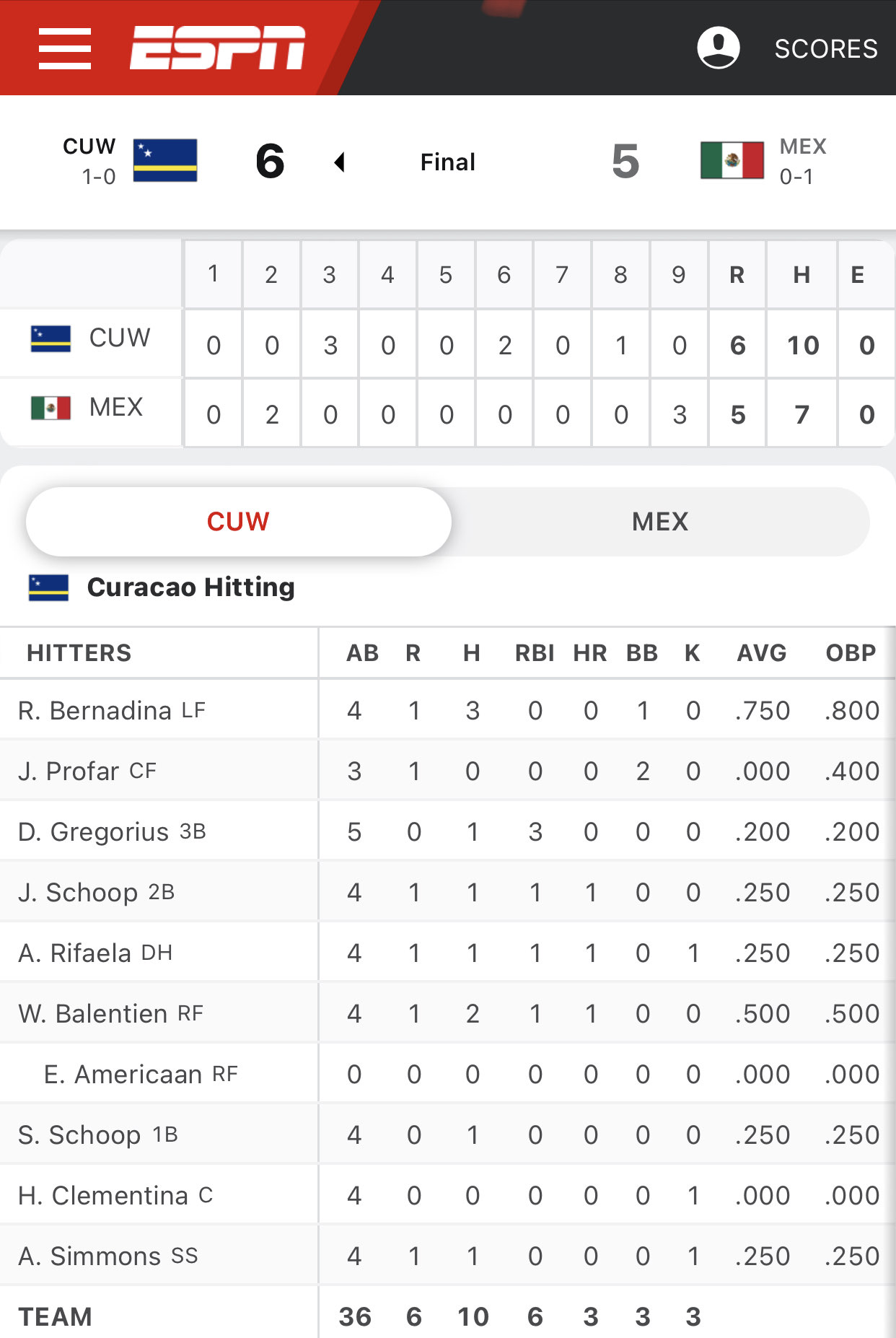896x1338 pixels.
Task: Click the Mexico flag in score header
Action: [x=732, y=160]
